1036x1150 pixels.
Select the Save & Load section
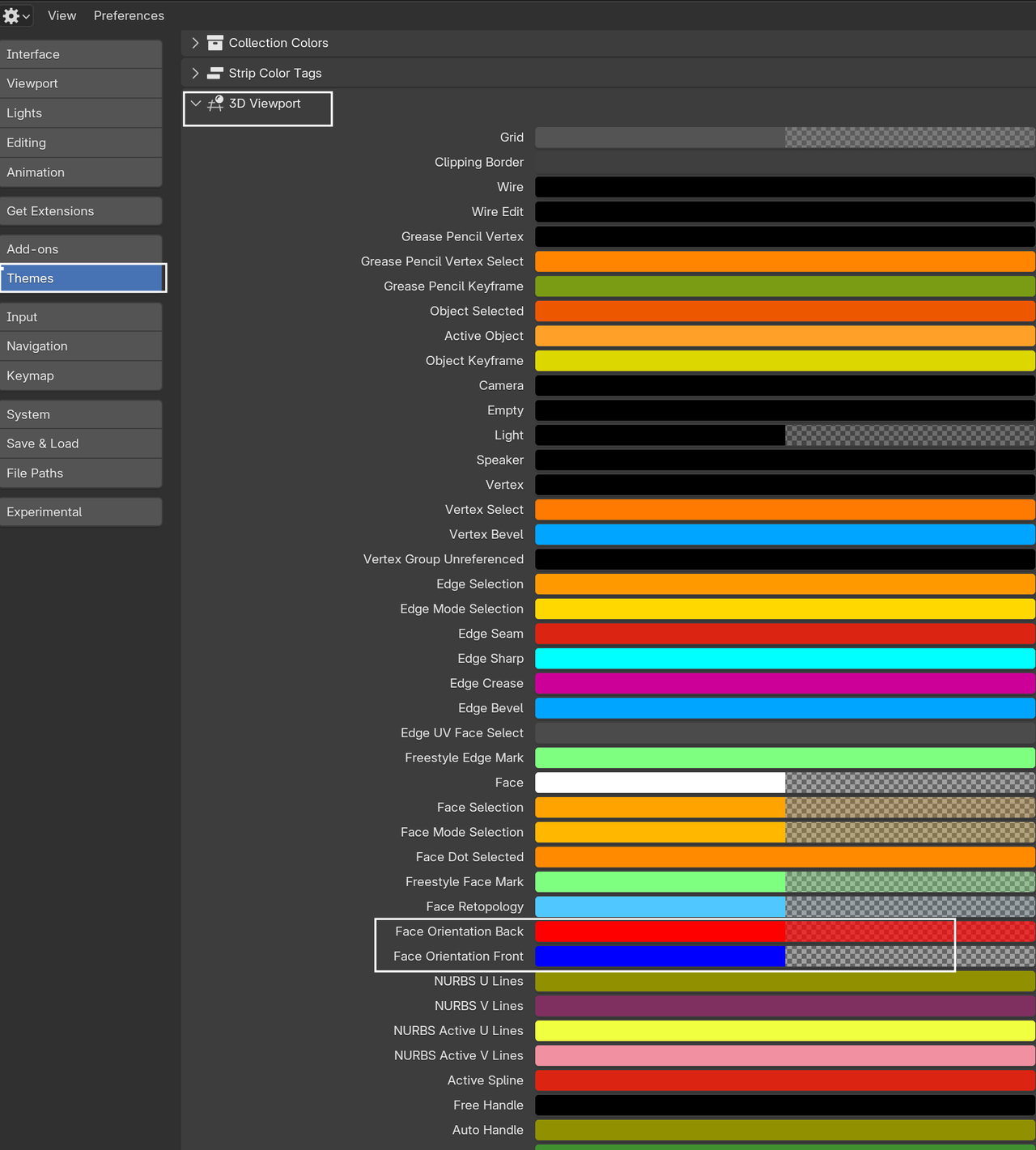[81, 443]
